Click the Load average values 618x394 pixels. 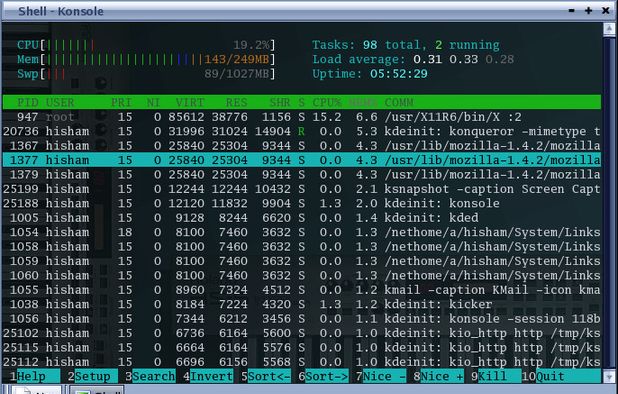coord(464,59)
